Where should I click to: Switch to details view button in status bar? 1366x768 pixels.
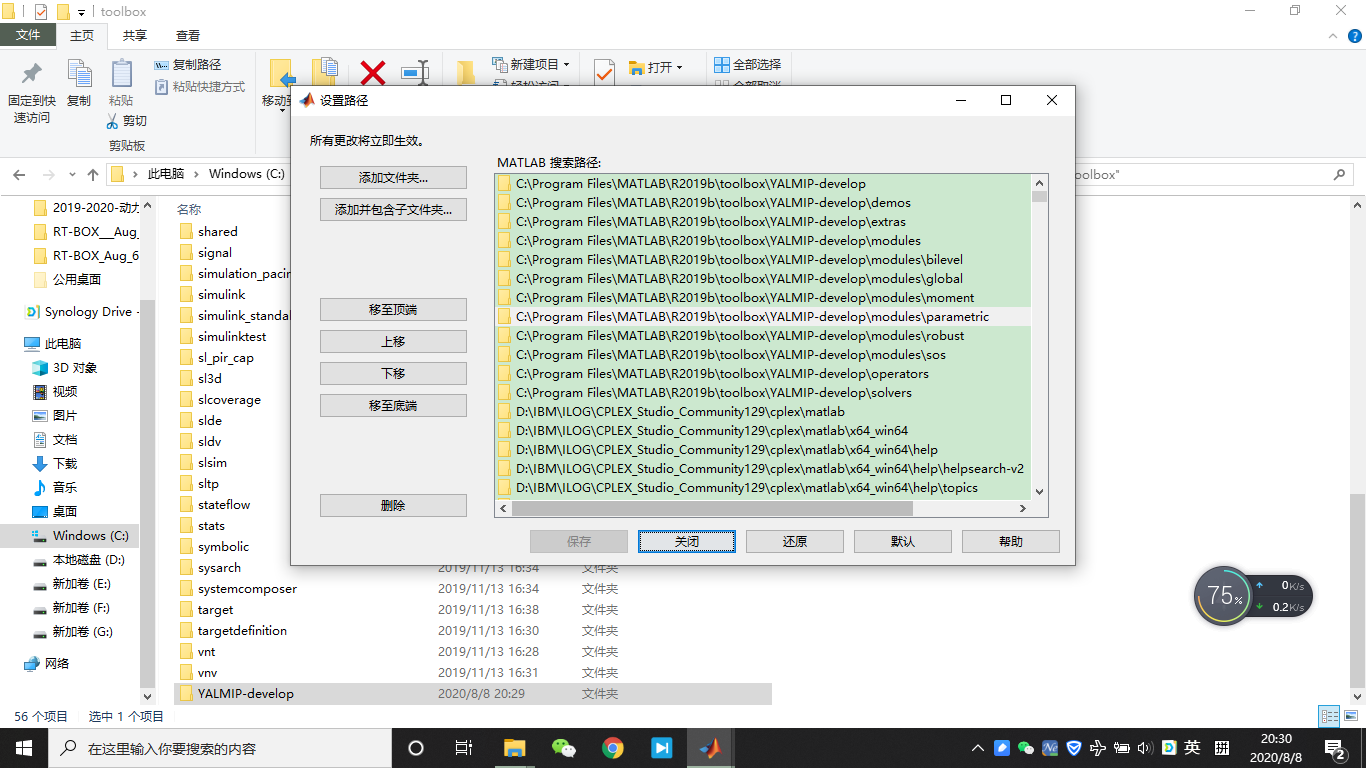(x=1329, y=716)
